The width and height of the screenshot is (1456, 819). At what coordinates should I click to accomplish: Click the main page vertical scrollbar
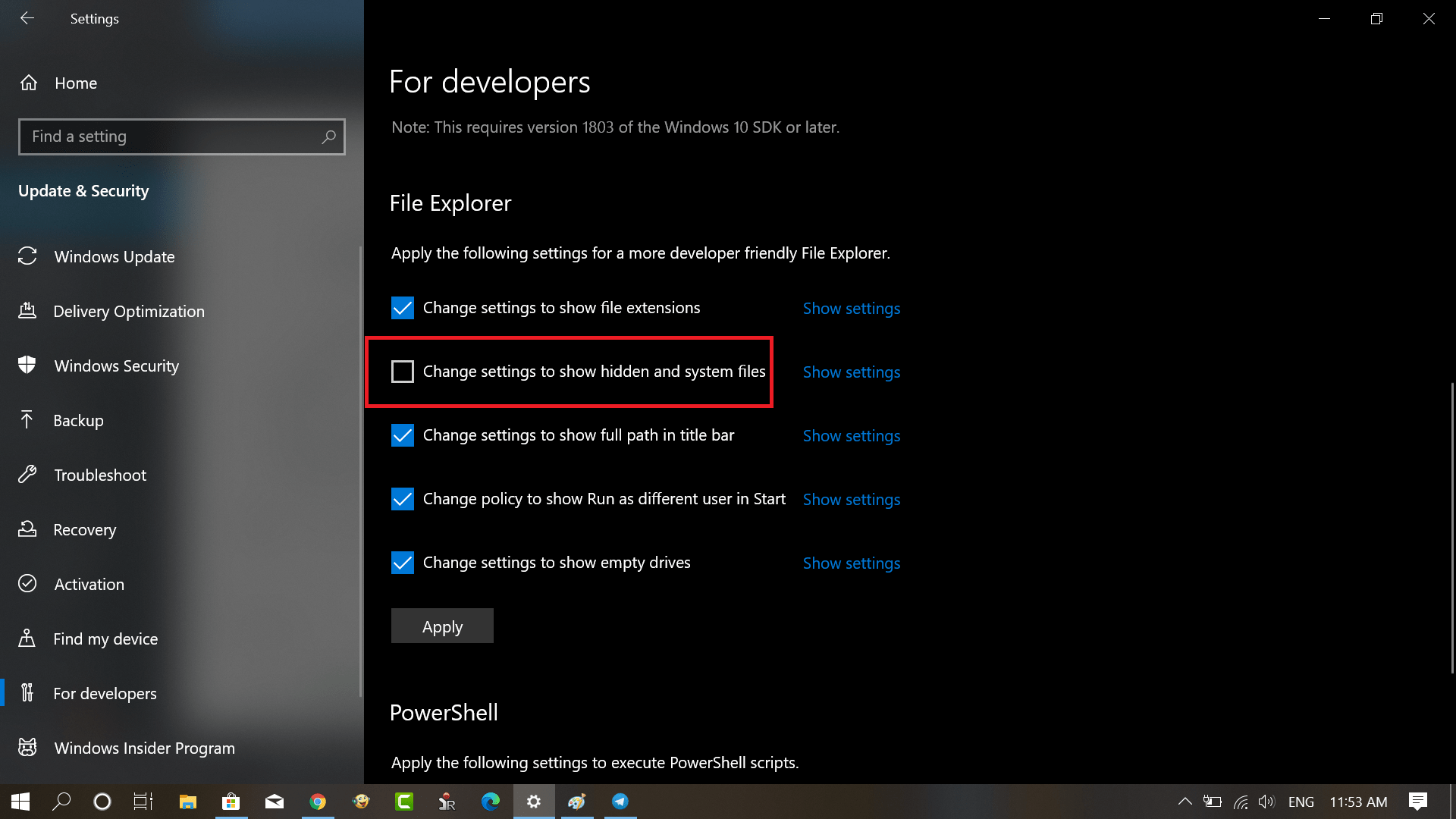coord(1452,528)
